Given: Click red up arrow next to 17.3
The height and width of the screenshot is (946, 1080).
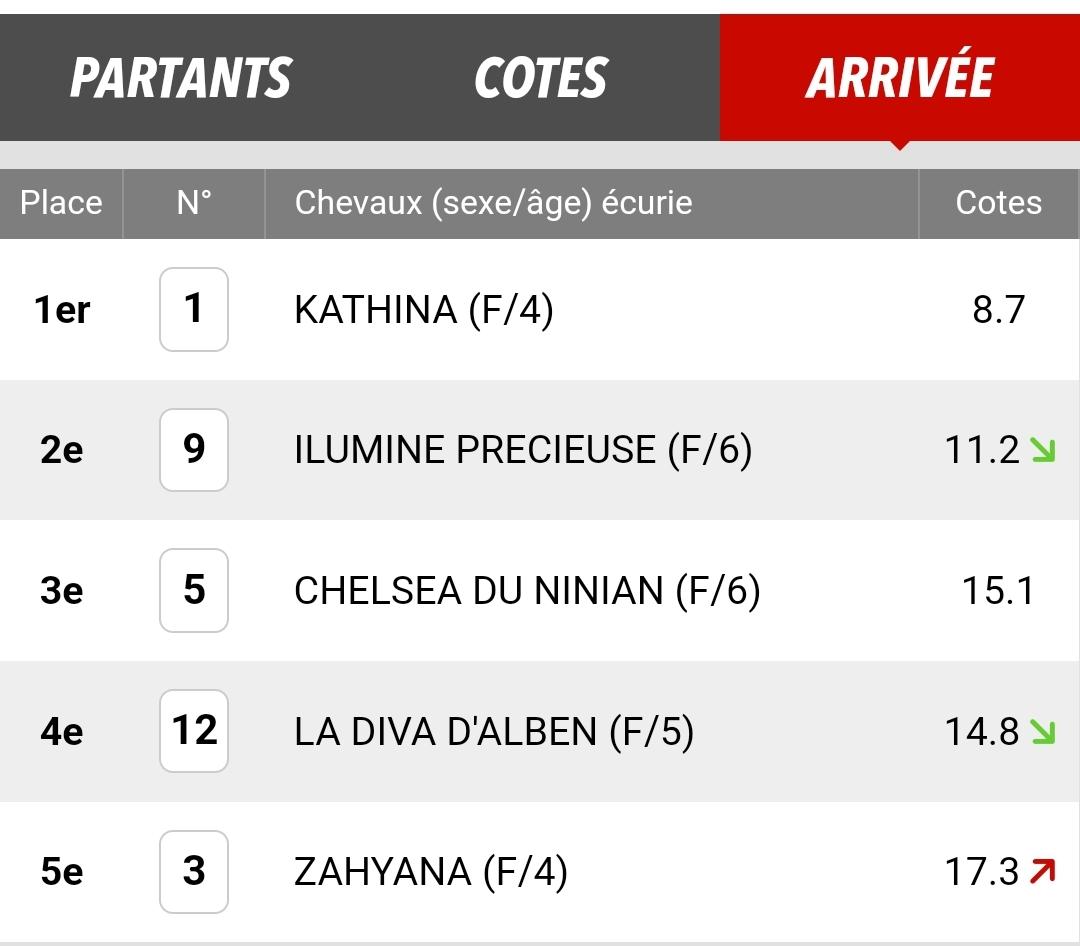Looking at the screenshot, I should (x=1043, y=871).
